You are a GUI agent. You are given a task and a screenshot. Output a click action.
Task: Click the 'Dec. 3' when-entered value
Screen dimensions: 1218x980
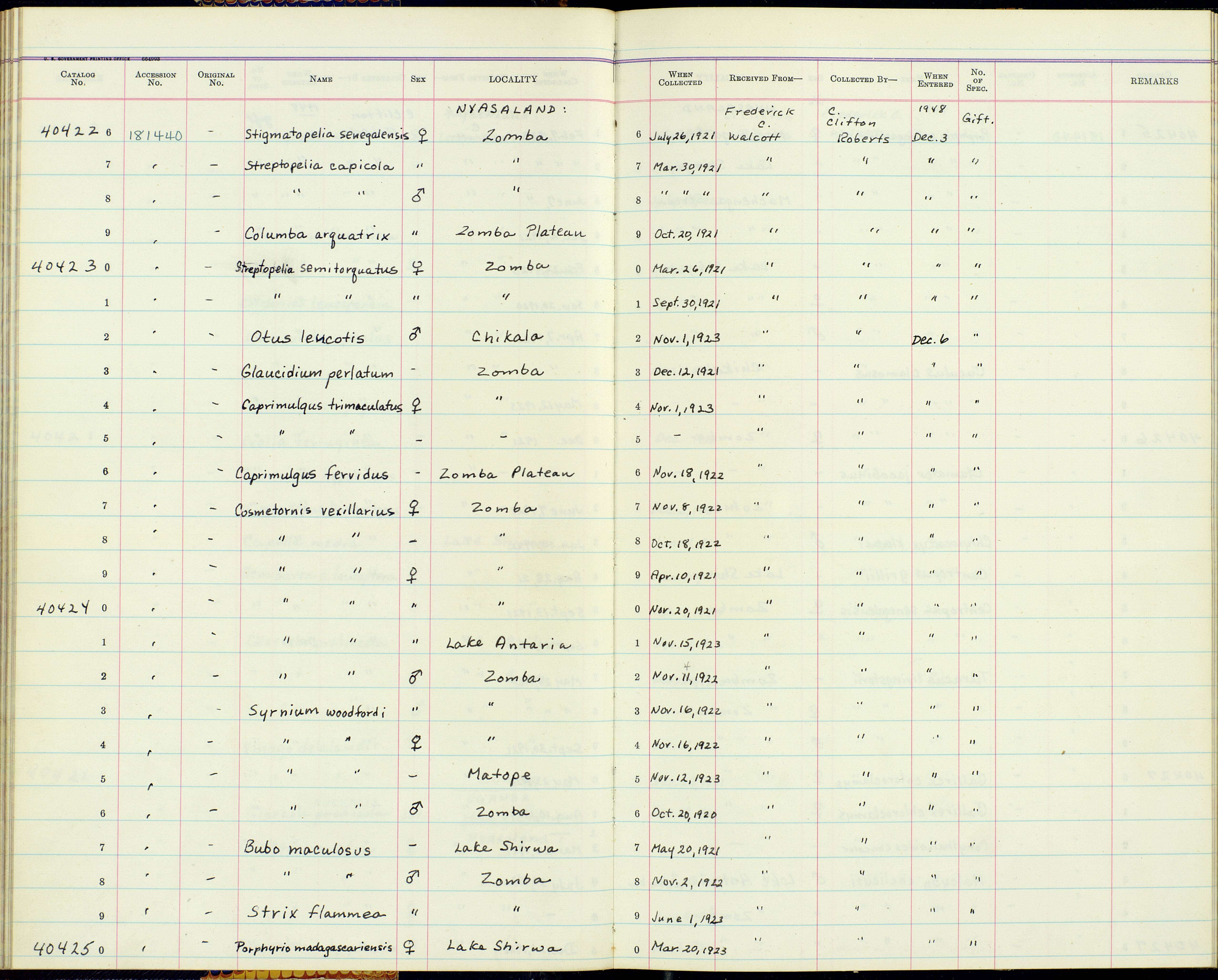point(930,138)
